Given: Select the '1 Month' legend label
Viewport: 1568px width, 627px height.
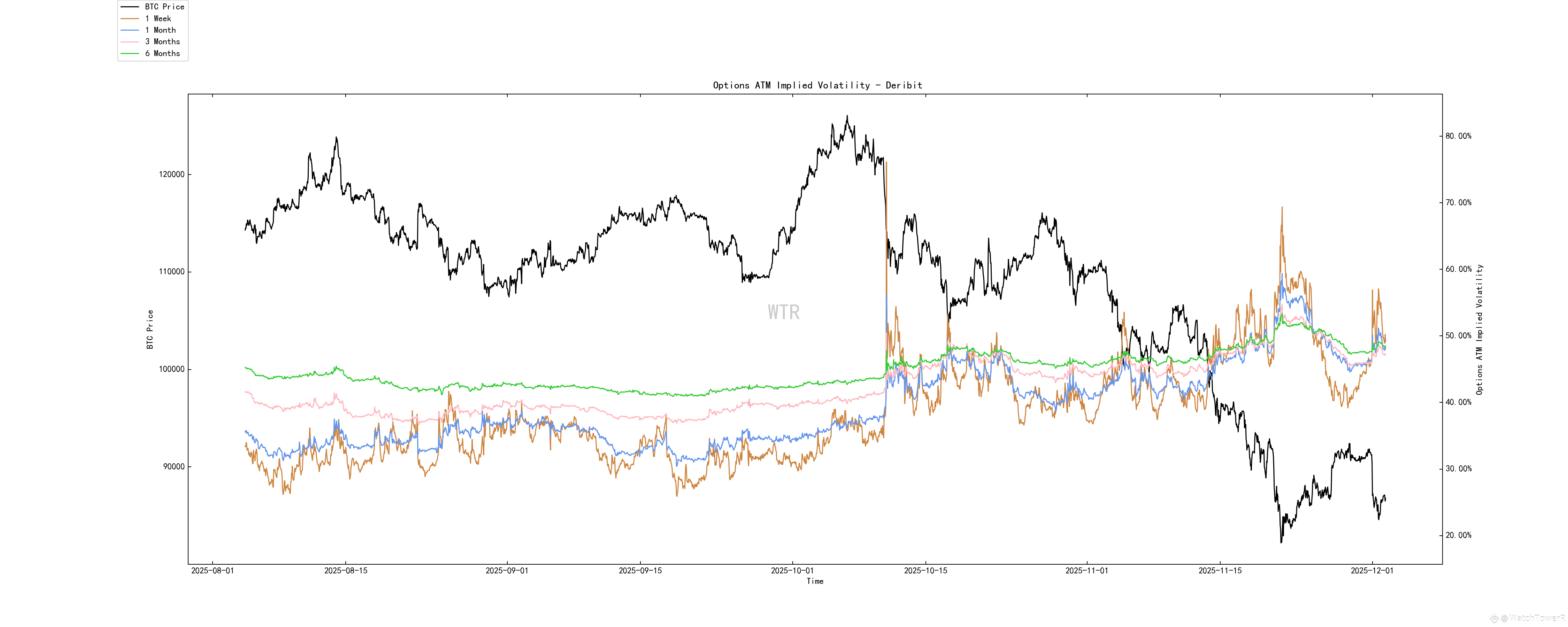Looking at the screenshot, I should 160,30.
